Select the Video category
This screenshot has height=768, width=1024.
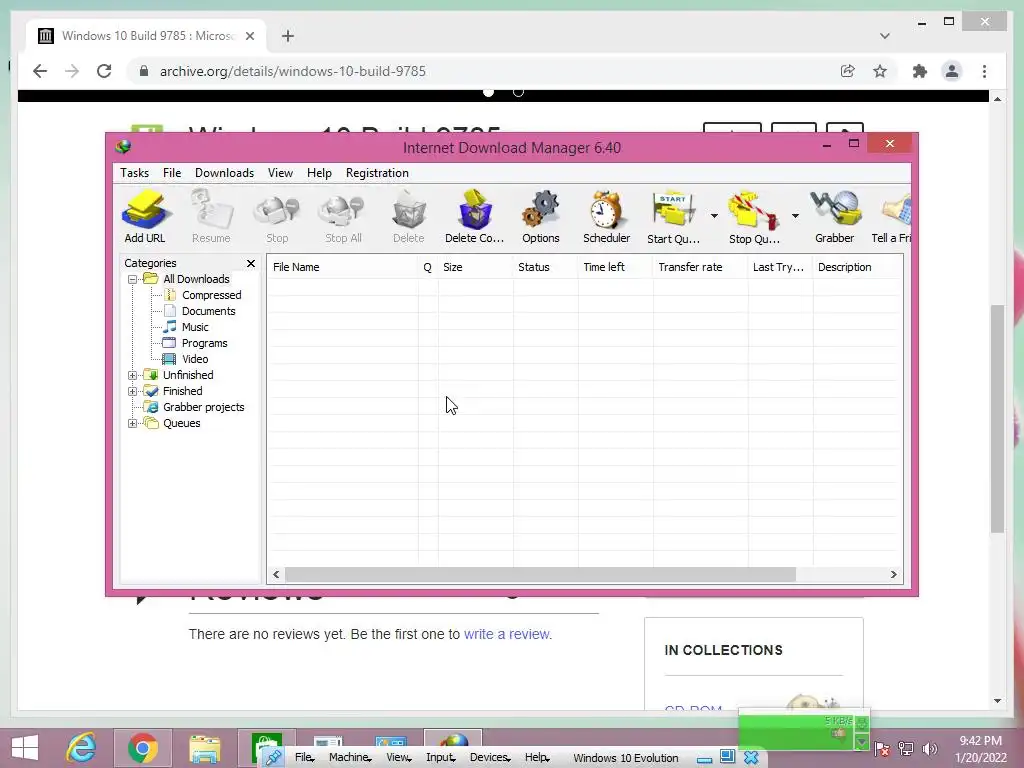point(195,359)
